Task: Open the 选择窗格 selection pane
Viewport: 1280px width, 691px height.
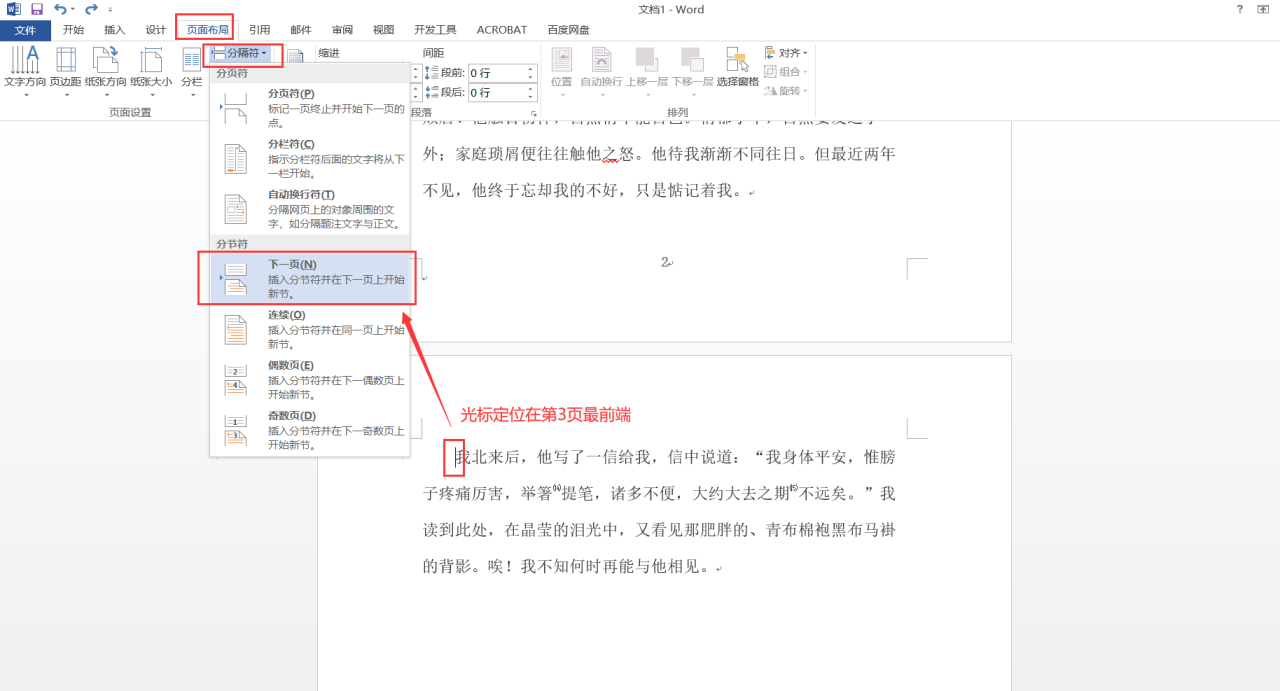Action: click(x=738, y=68)
